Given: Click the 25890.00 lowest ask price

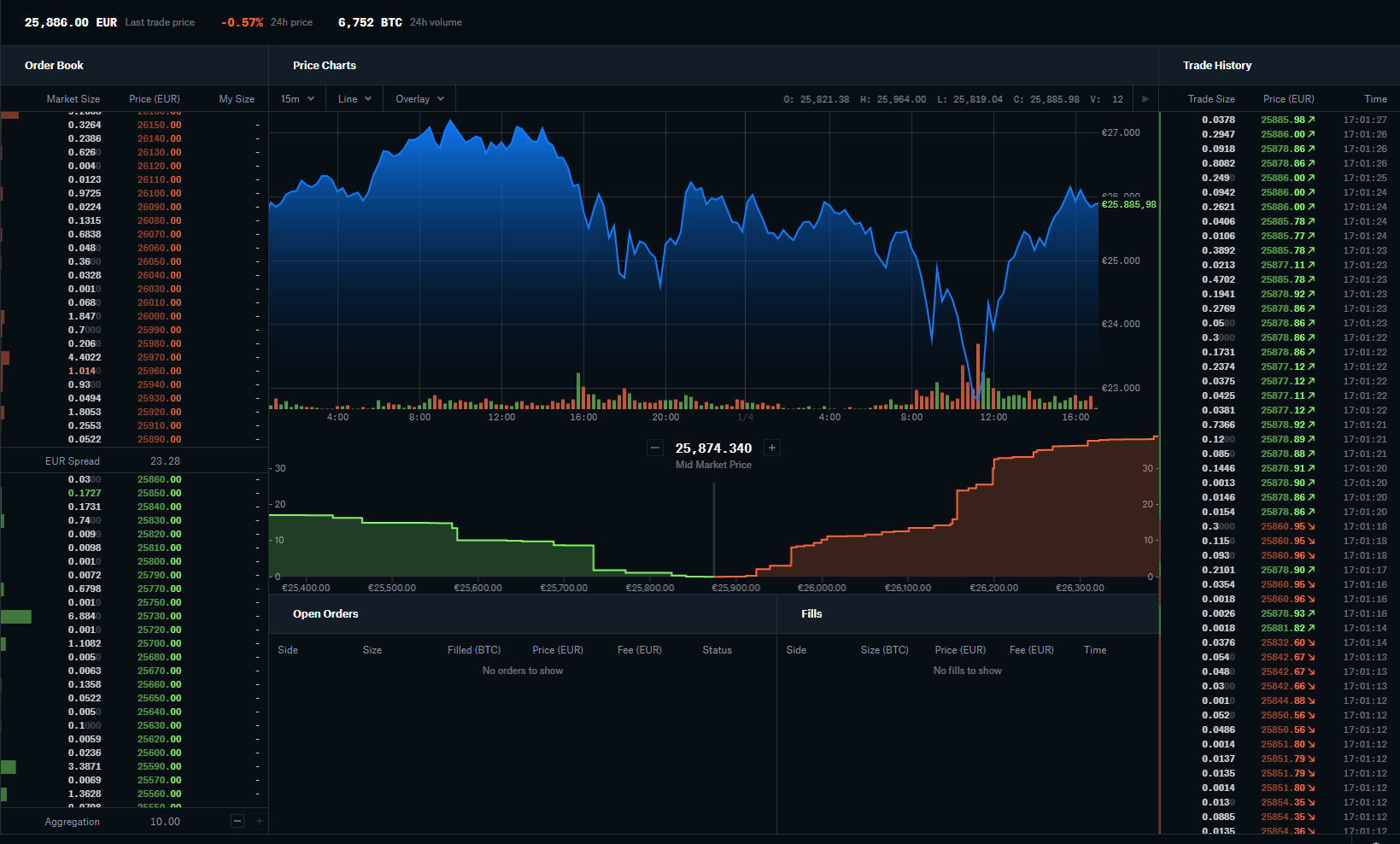Looking at the screenshot, I should [159, 439].
